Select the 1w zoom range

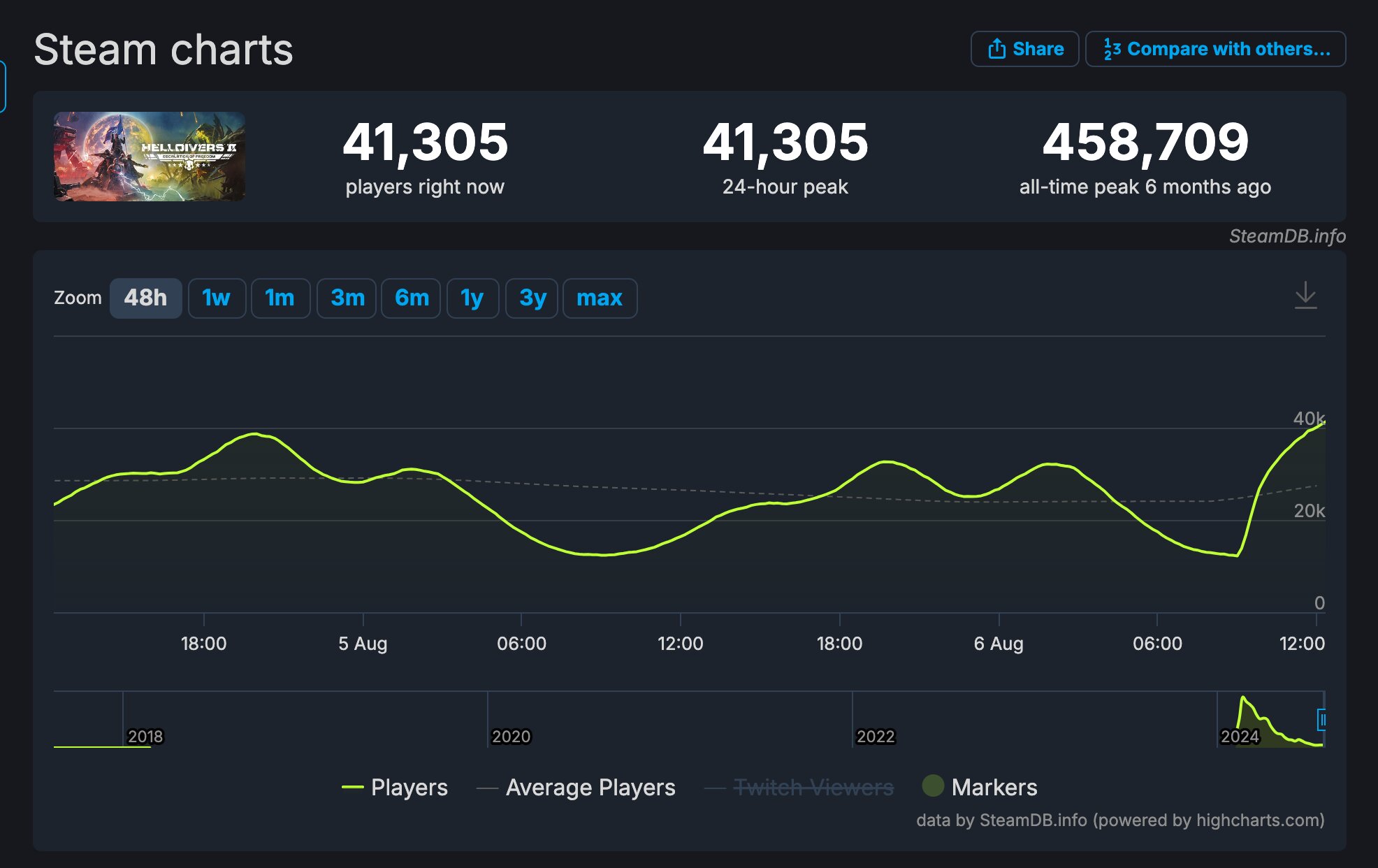217,298
